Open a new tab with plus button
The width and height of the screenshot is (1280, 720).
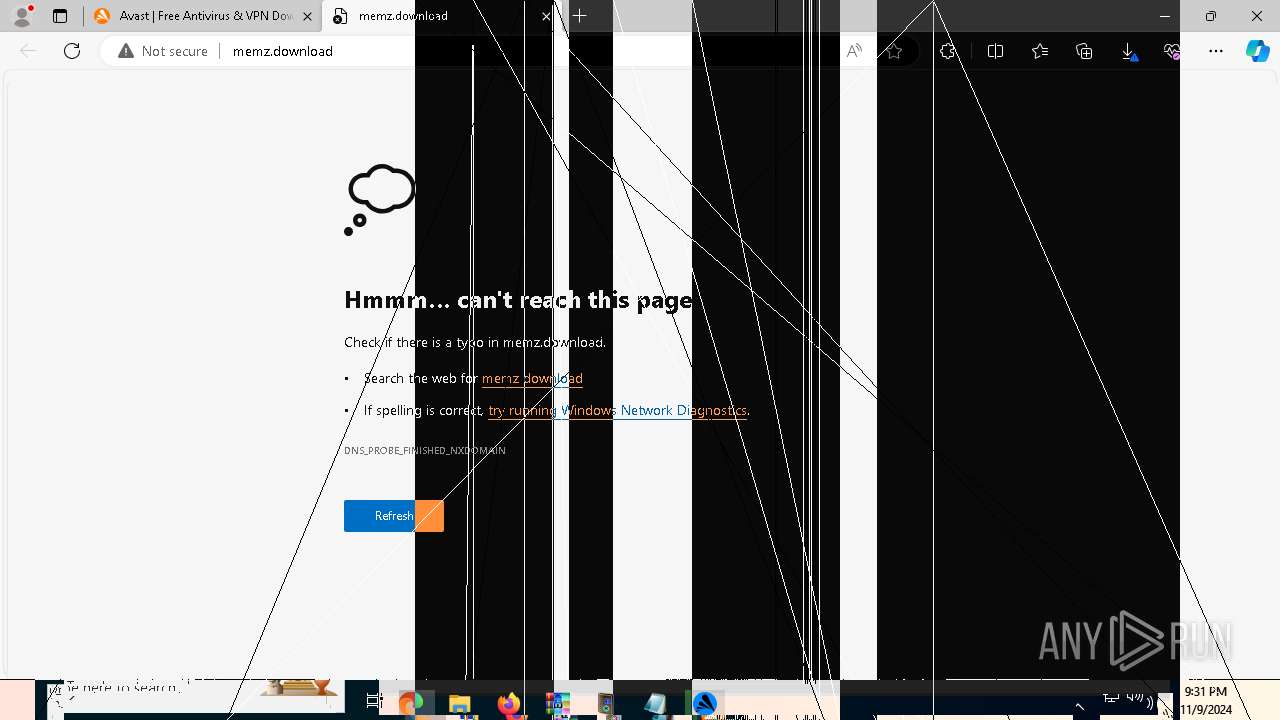pyautogui.click(x=580, y=16)
